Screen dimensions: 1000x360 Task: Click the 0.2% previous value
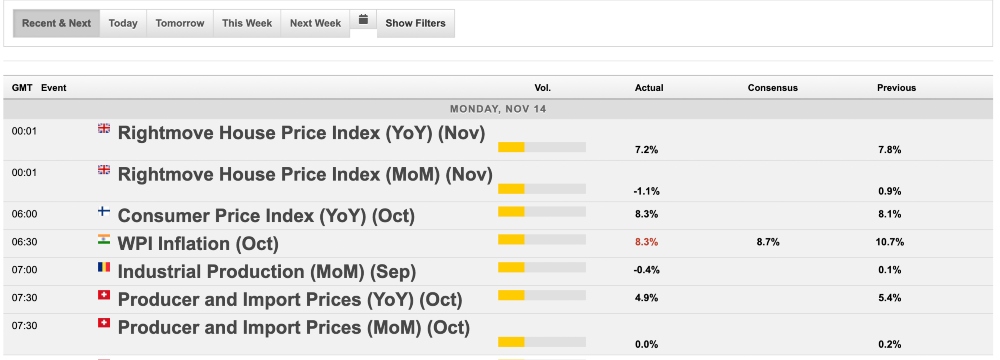tap(890, 345)
